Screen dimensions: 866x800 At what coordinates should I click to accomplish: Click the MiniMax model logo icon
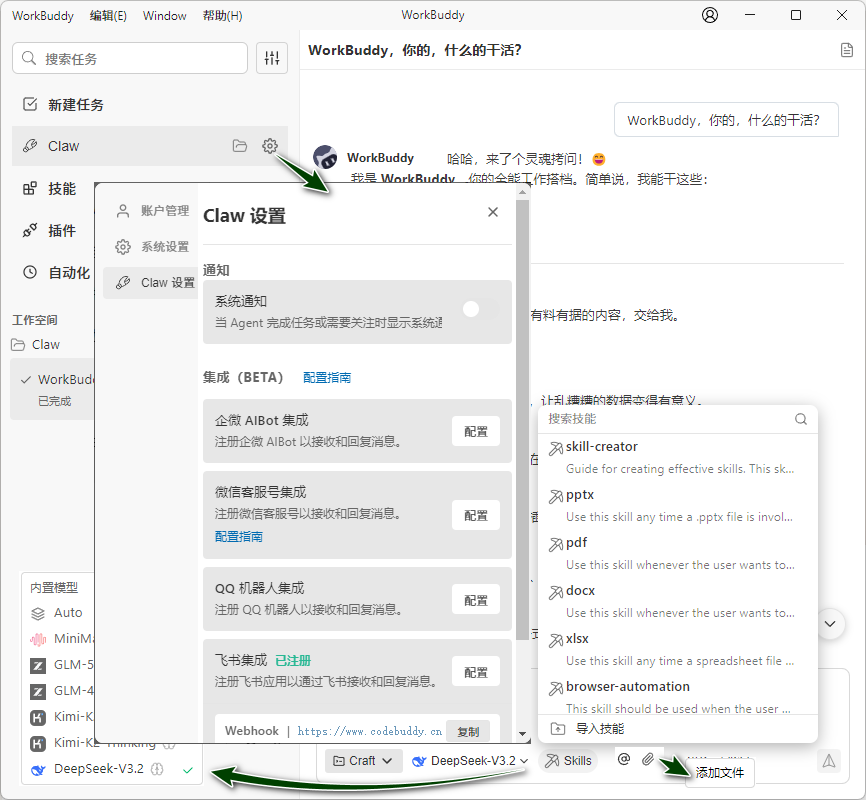click(38, 639)
